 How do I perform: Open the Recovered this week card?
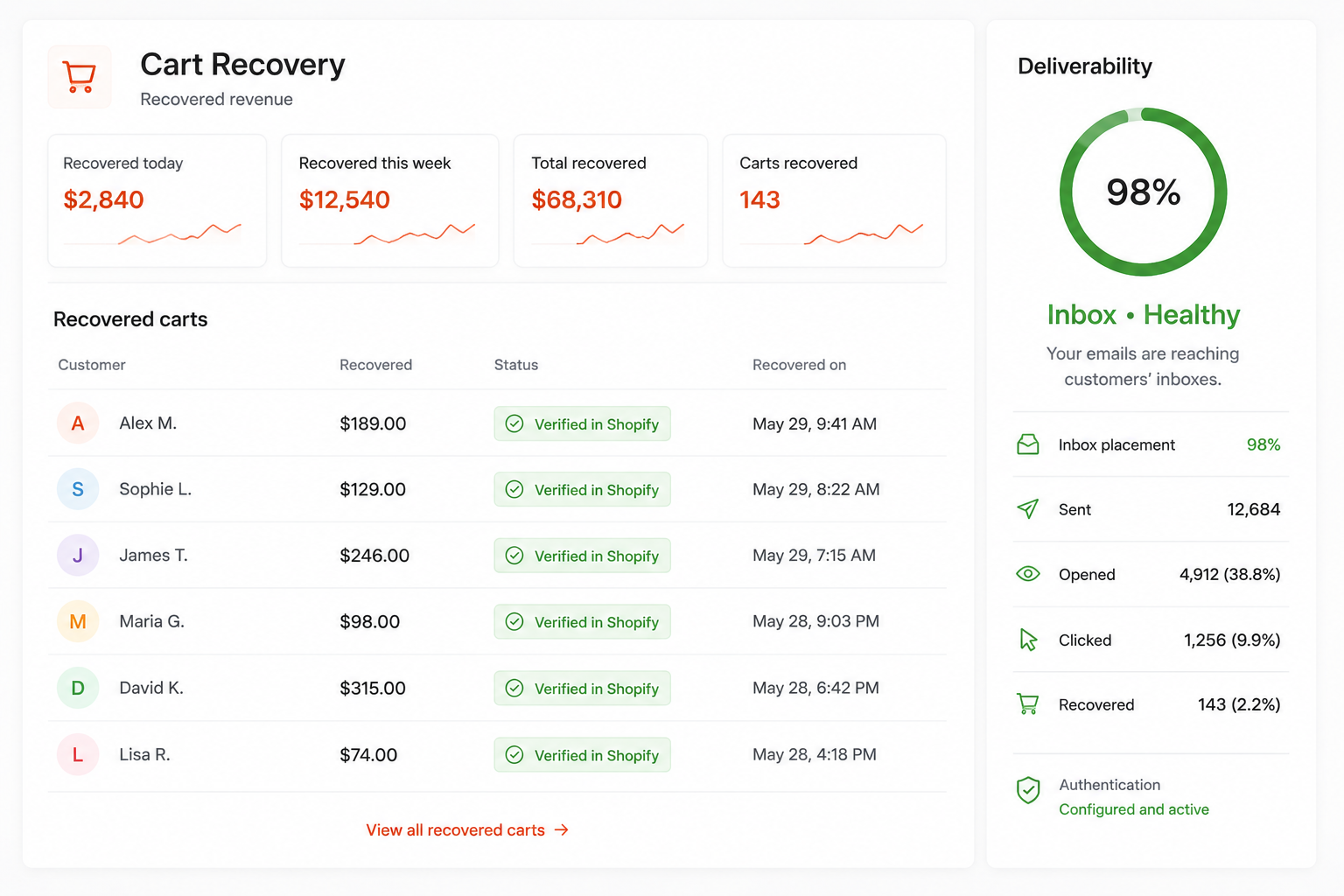point(390,200)
